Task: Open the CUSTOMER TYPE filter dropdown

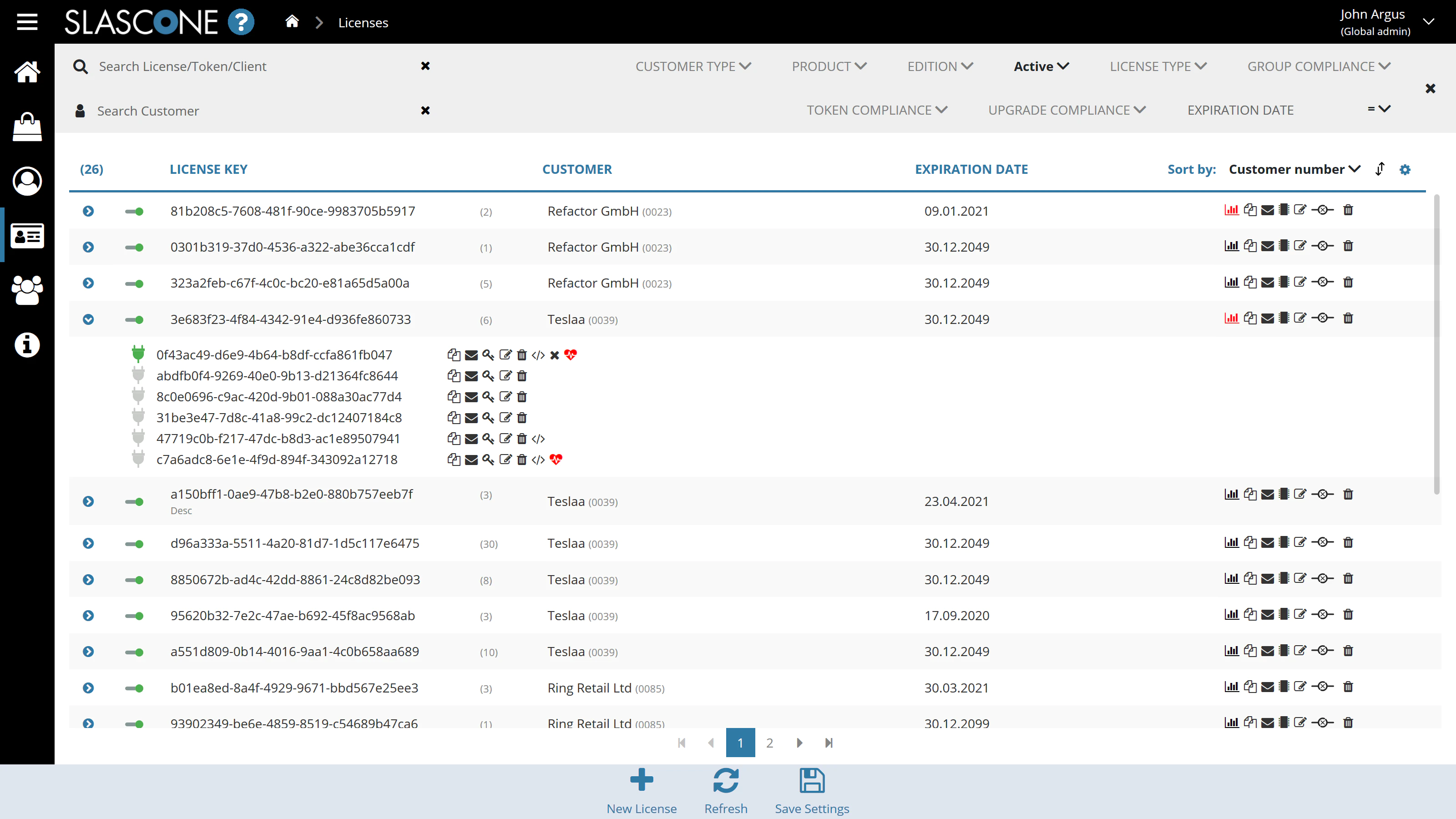Action: point(693,66)
